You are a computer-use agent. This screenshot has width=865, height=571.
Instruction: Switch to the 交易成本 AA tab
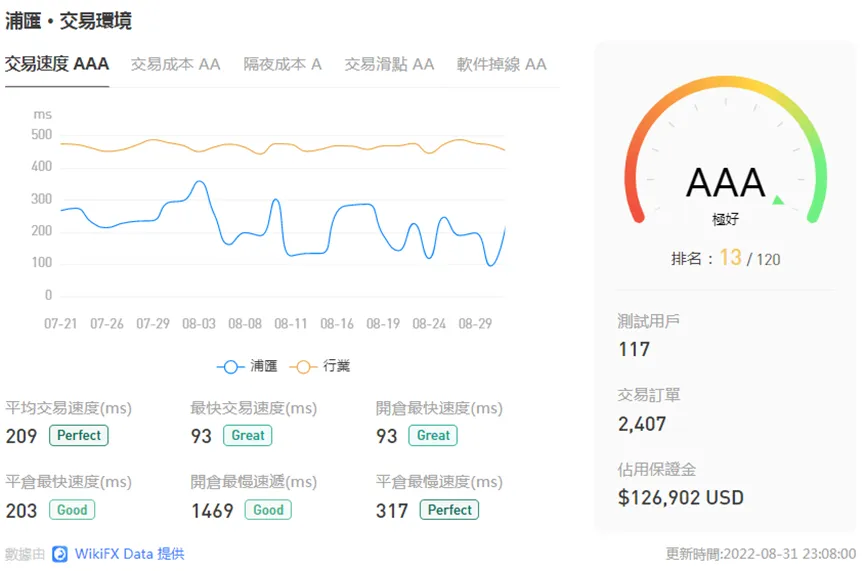[x=175, y=65]
